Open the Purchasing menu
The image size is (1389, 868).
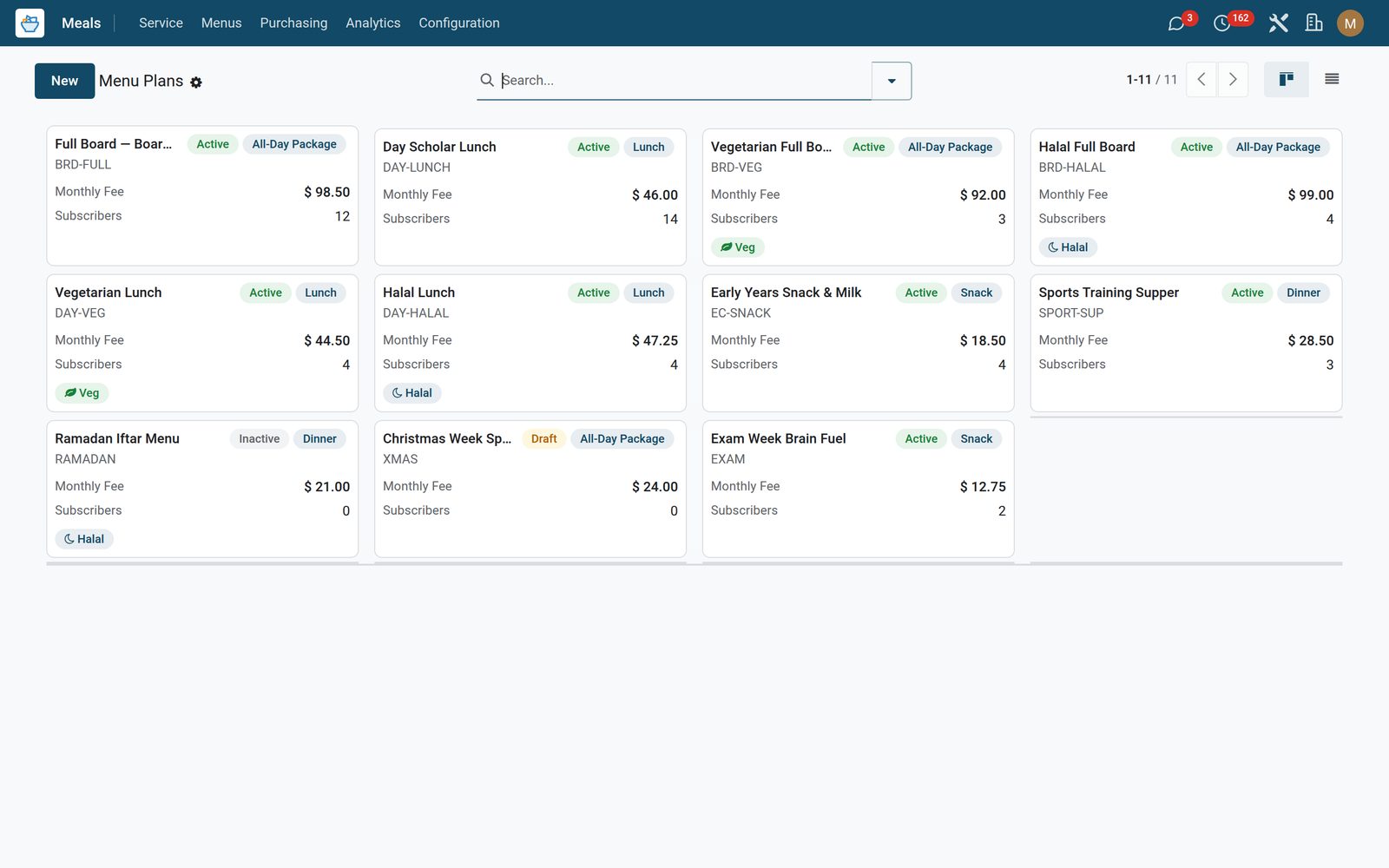[293, 23]
